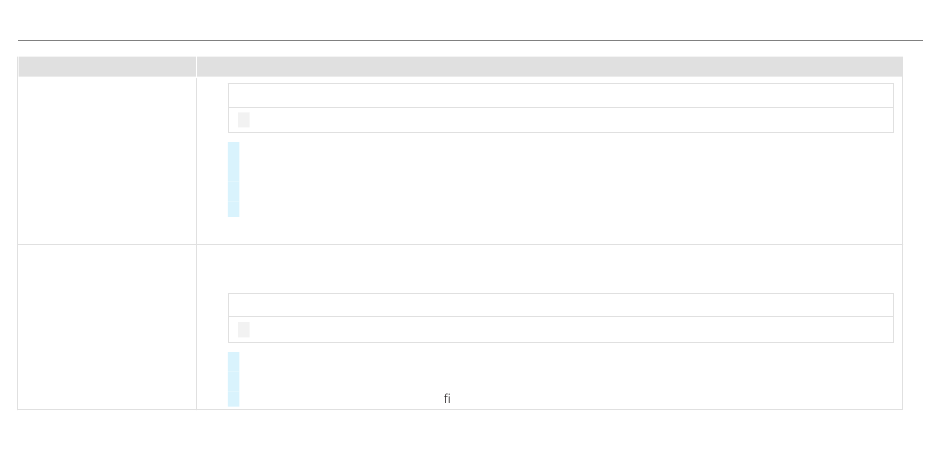
Task: Click the lower field of the first row's bordered box
Action: pos(561,120)
